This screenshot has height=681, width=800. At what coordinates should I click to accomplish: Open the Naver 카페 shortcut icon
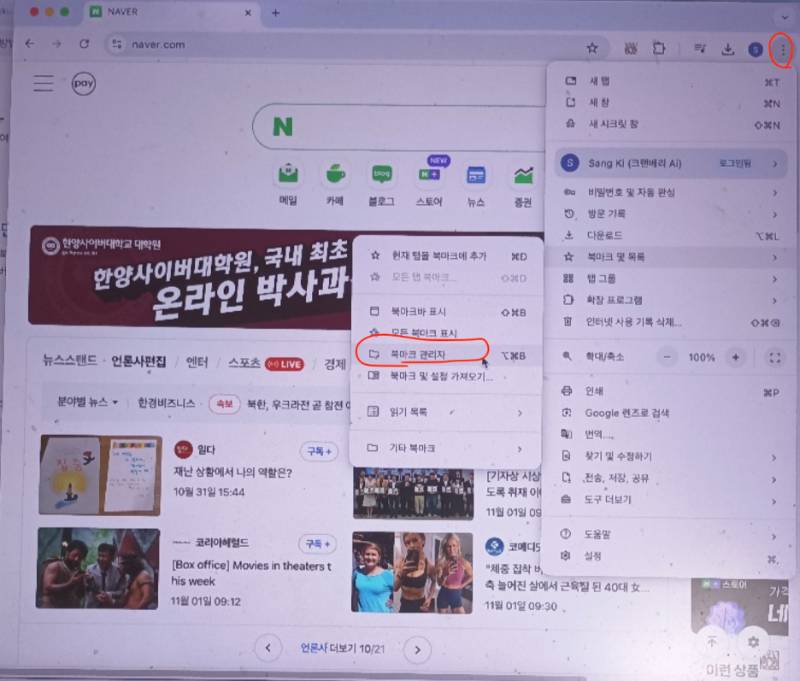(x=334, y=175)
